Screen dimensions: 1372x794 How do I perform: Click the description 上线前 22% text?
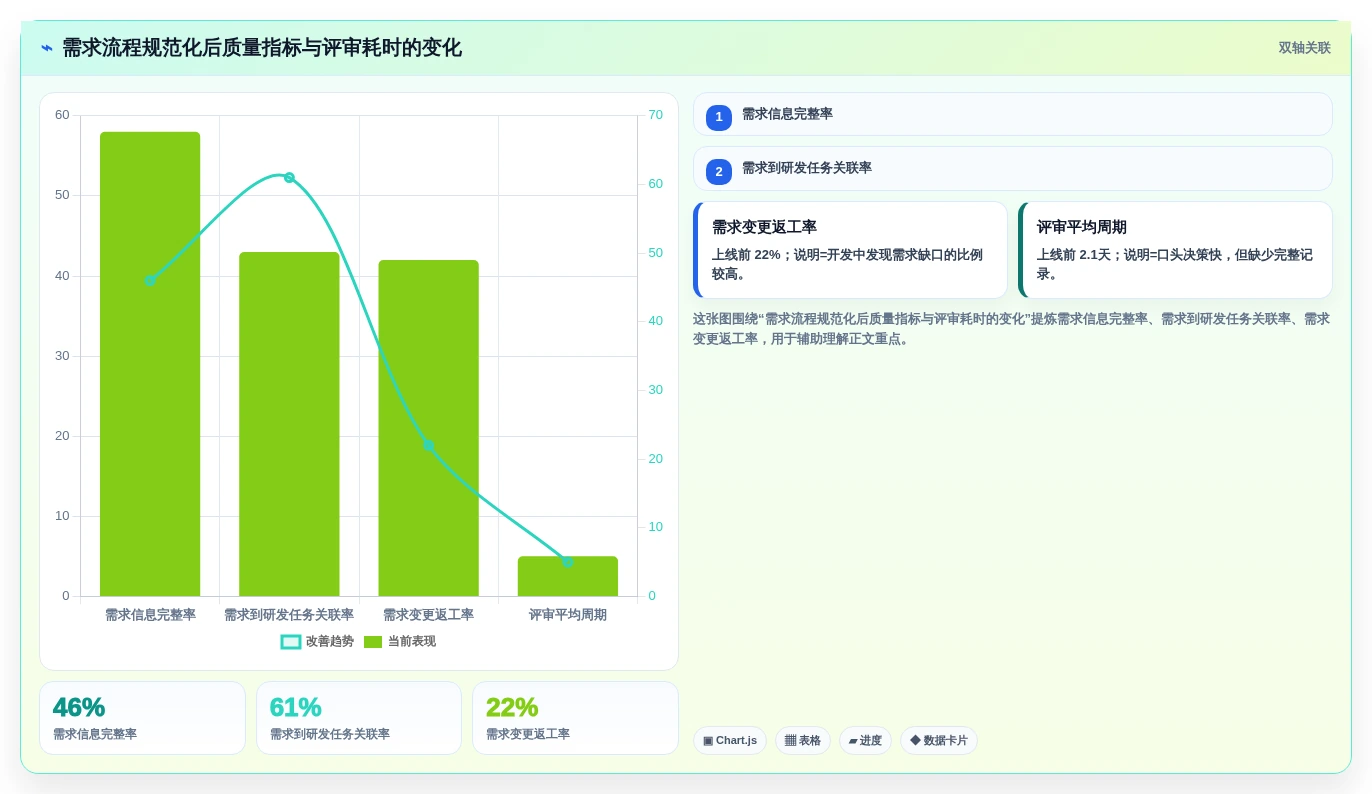(847, 264)
